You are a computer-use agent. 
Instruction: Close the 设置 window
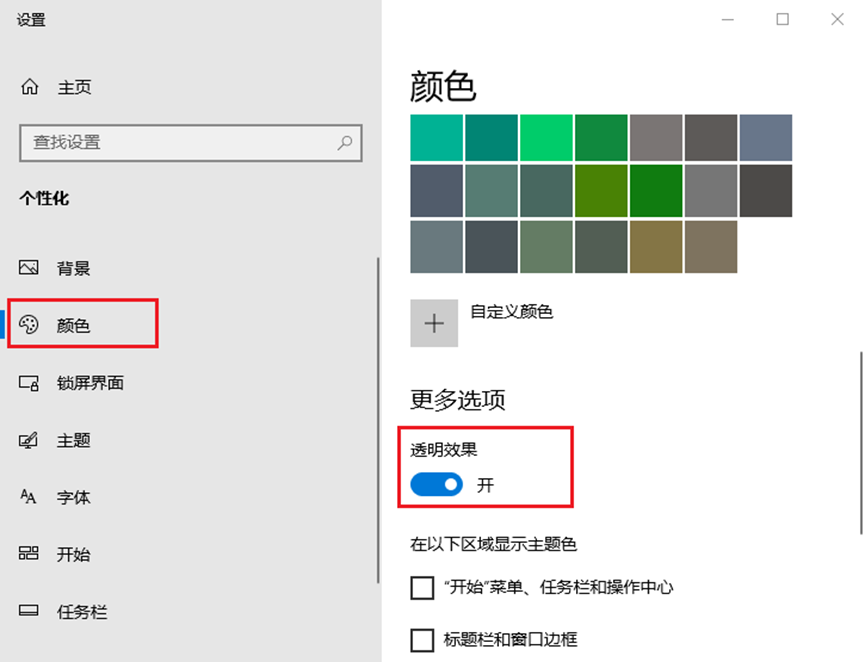pos(837,19)
